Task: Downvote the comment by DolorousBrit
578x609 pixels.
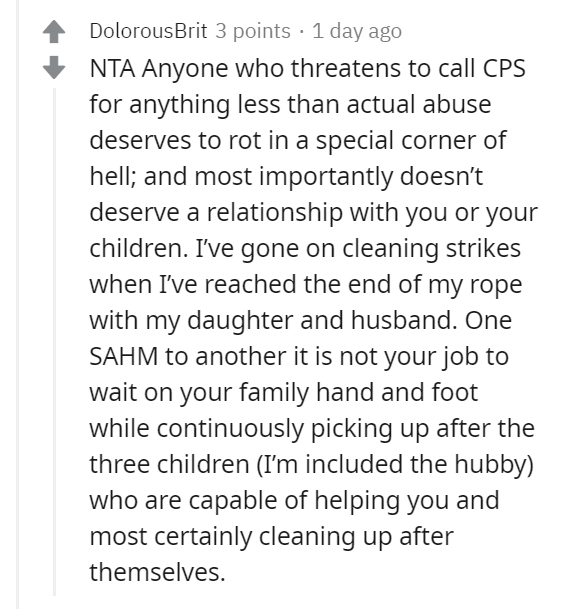Action: tap(54, 68)
